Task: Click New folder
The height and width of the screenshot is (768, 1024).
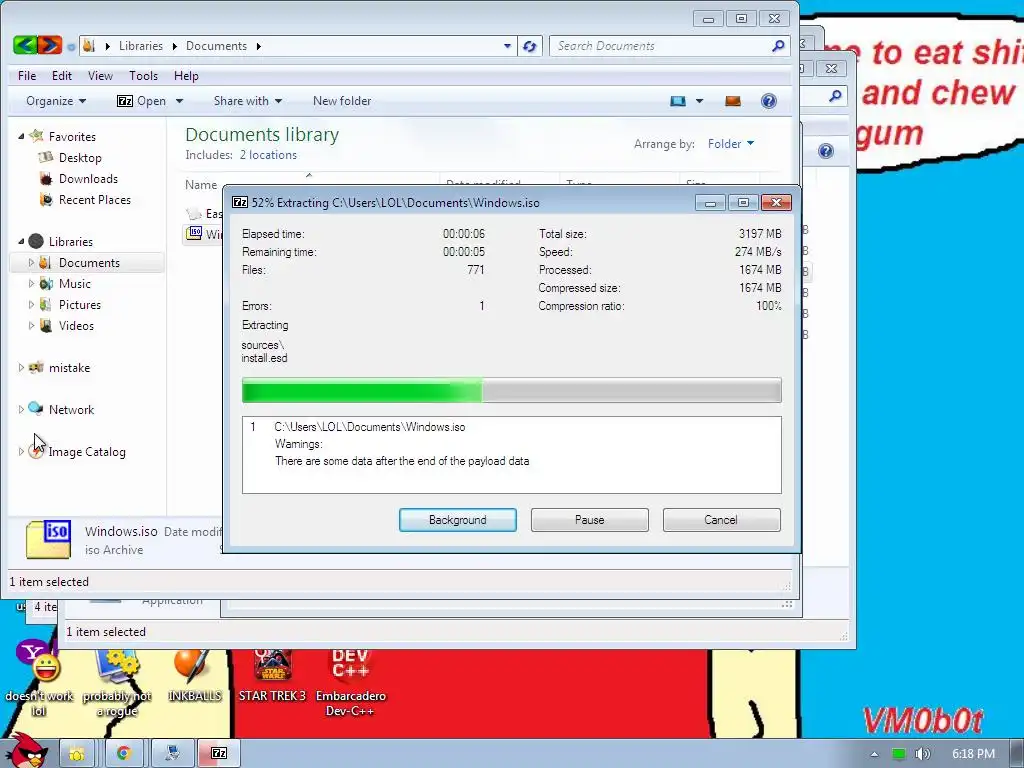Action: (342, 101)
